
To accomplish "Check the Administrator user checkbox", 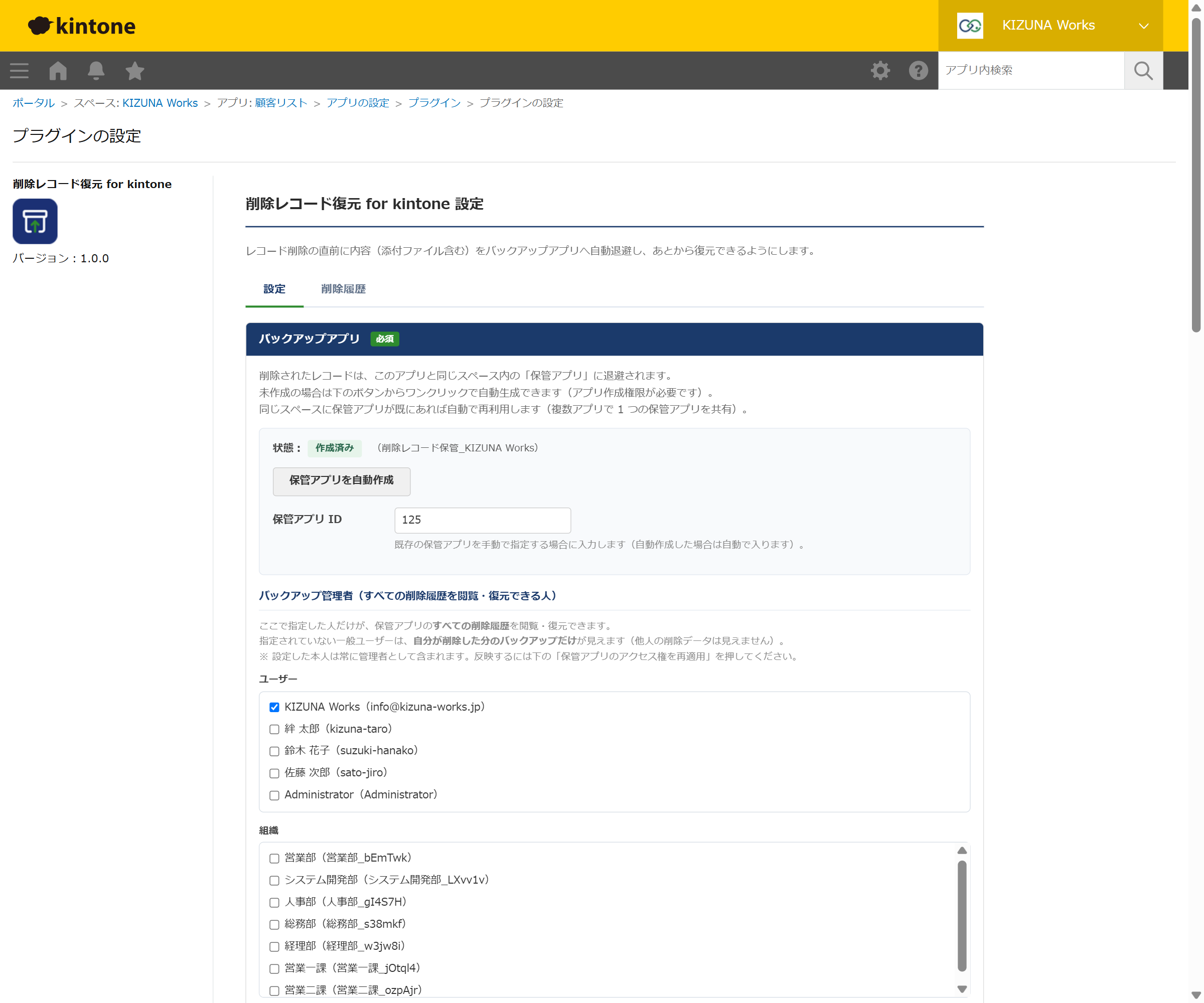I will pos(274,795).
